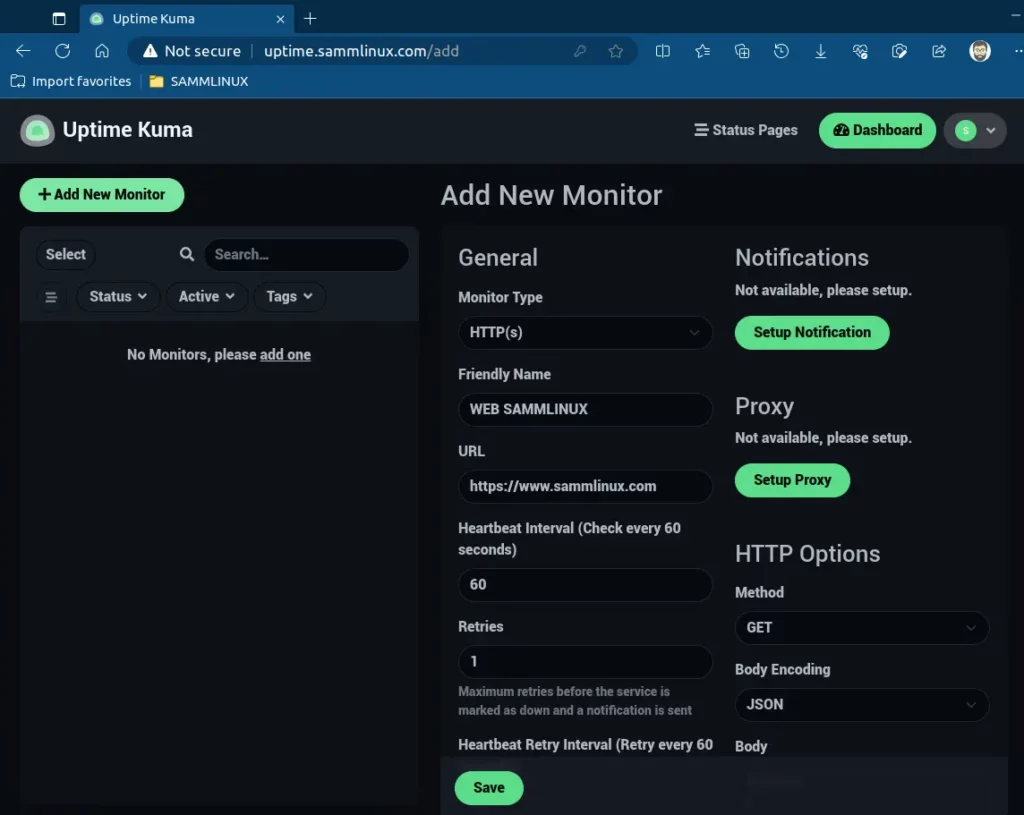The image size is (1024, 815).
Task: Open browser essentials heart icon
Action: click(860, 51)
